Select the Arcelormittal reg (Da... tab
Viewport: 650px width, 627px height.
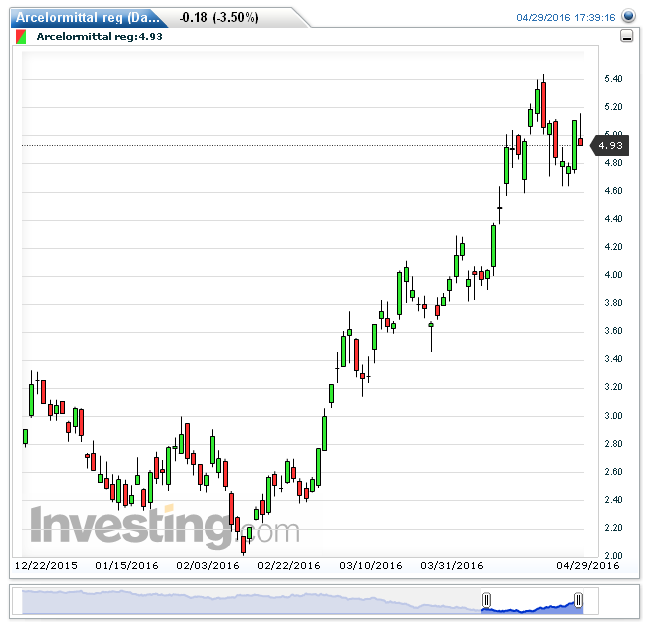click(x=88, y=17)
